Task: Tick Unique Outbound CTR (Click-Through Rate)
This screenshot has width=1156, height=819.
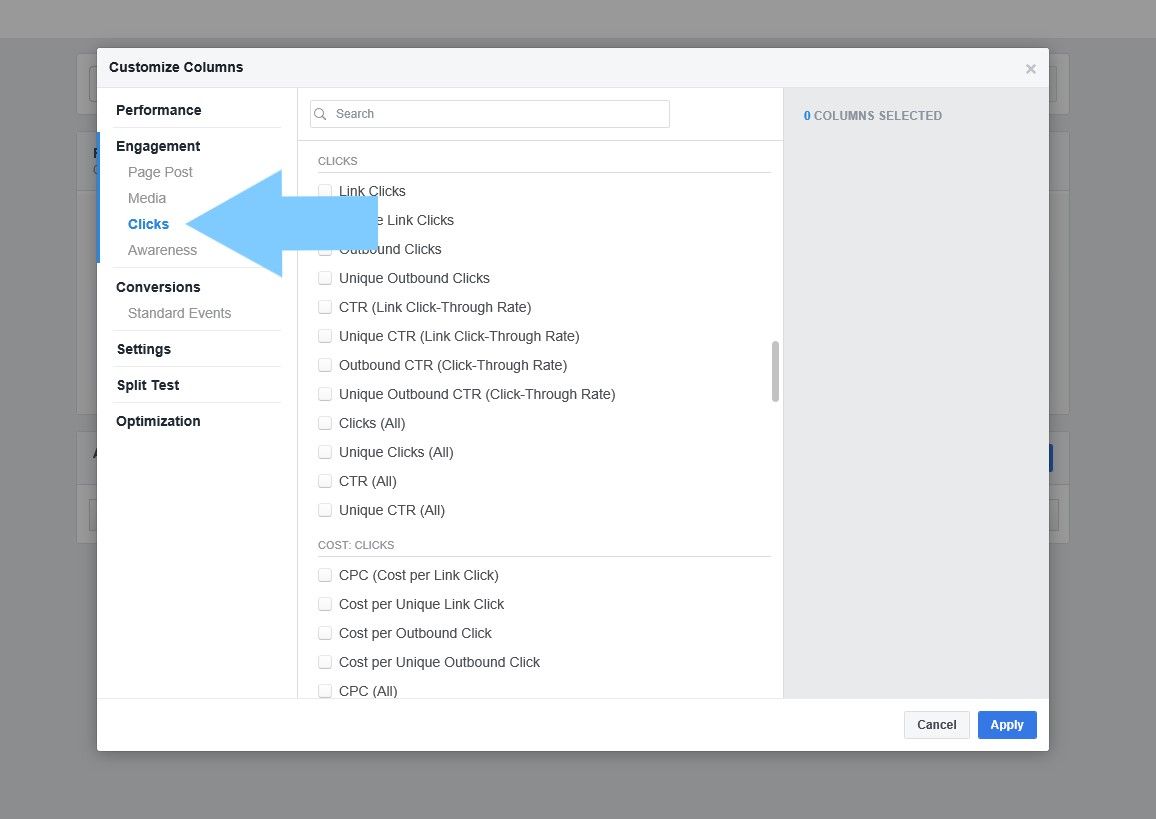Action: tap(324, 394)
